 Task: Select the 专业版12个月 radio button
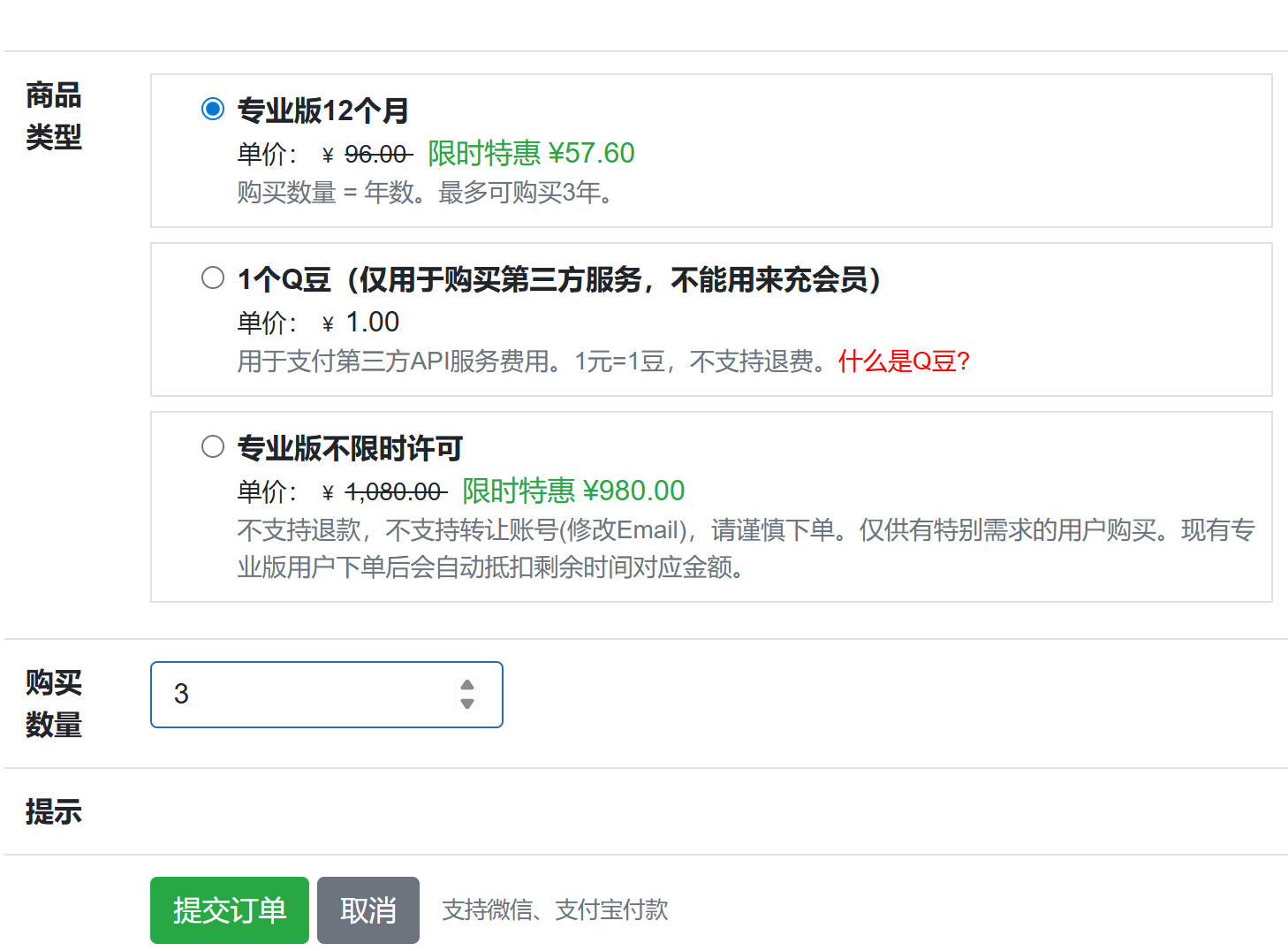[x=213, y=109]
